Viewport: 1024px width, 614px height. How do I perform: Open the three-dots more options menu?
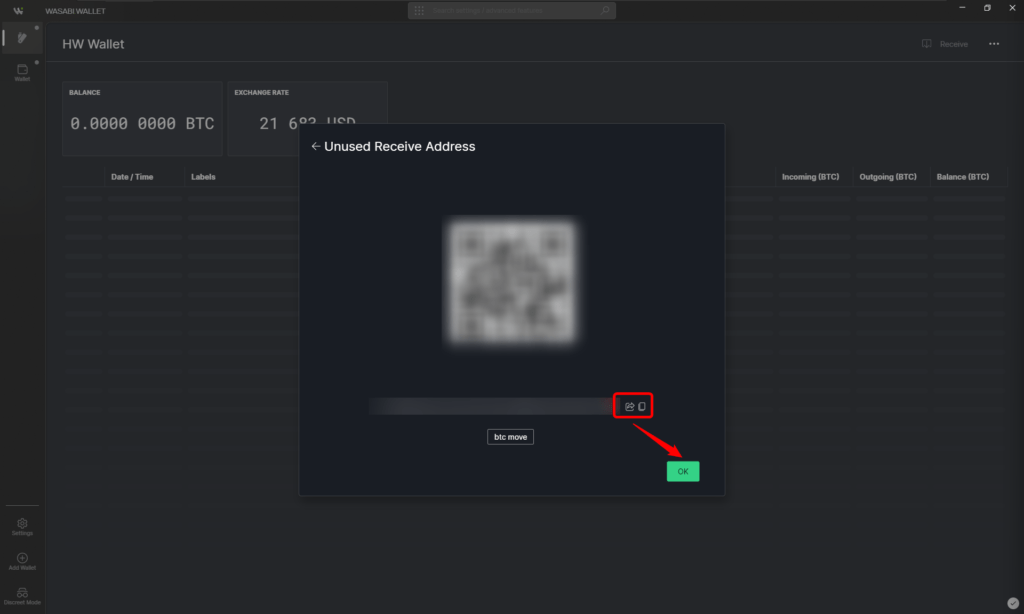(994, 44)
